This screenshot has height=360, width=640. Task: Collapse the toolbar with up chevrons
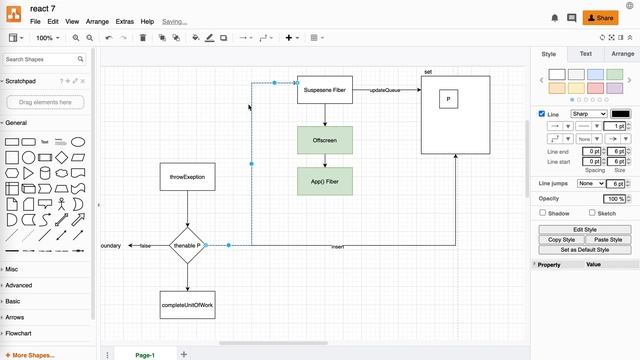(630, 38)
